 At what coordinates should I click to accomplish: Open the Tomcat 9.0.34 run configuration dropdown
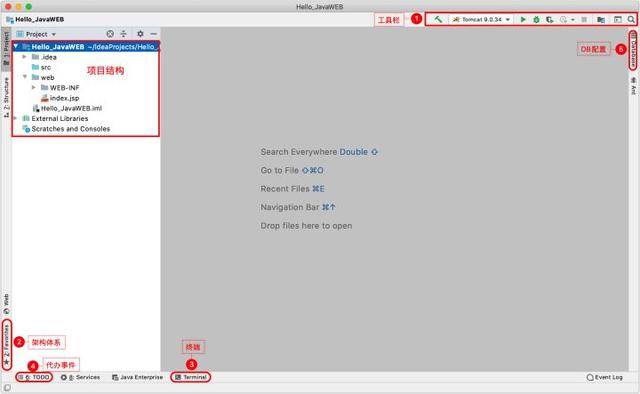click(481, 19)
